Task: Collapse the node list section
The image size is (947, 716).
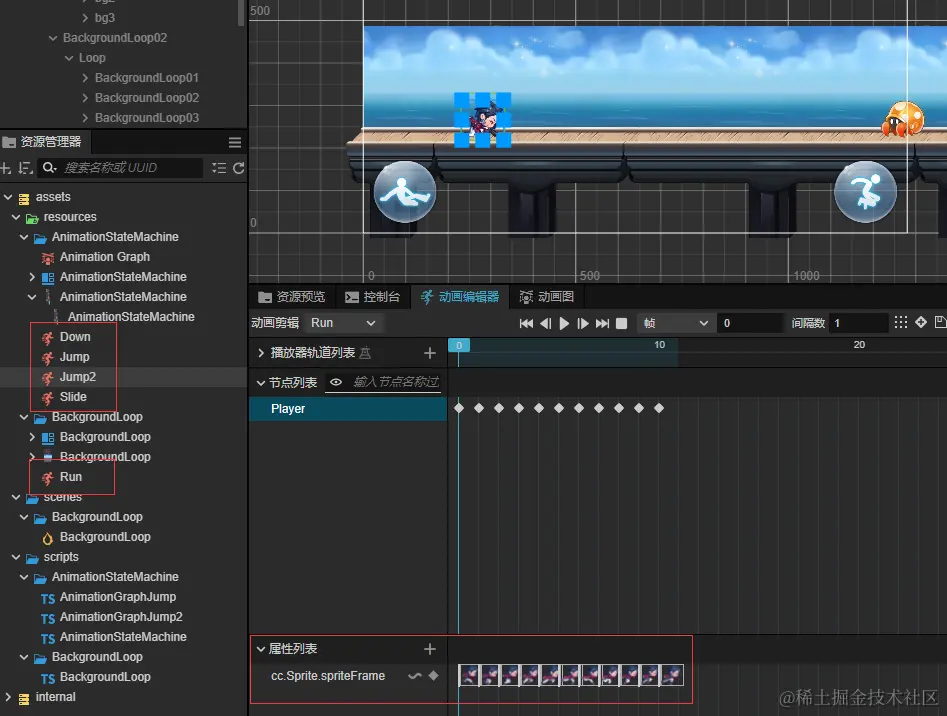Action: [260, 383]
